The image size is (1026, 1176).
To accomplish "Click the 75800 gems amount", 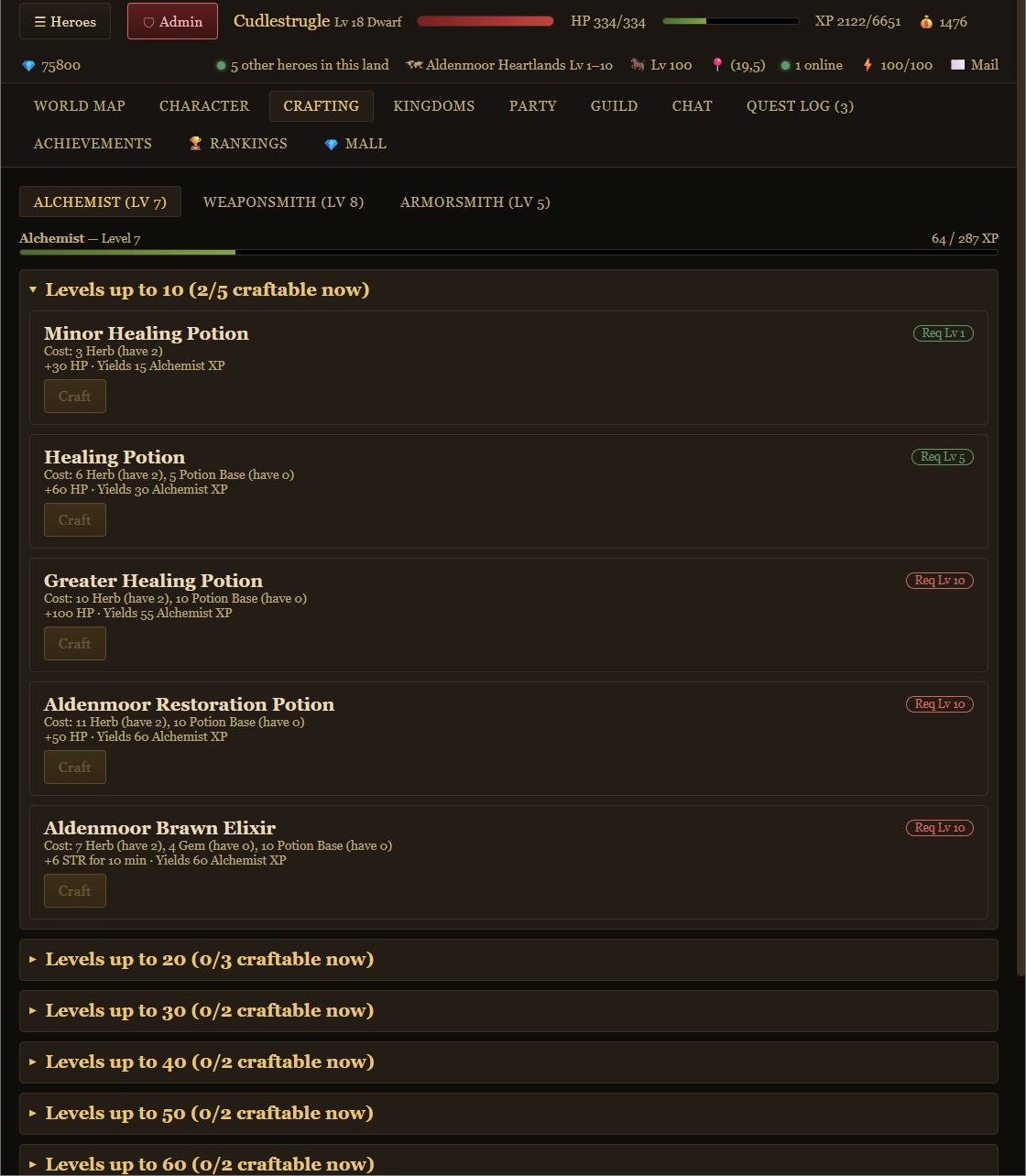I will [x=60, y=66].
